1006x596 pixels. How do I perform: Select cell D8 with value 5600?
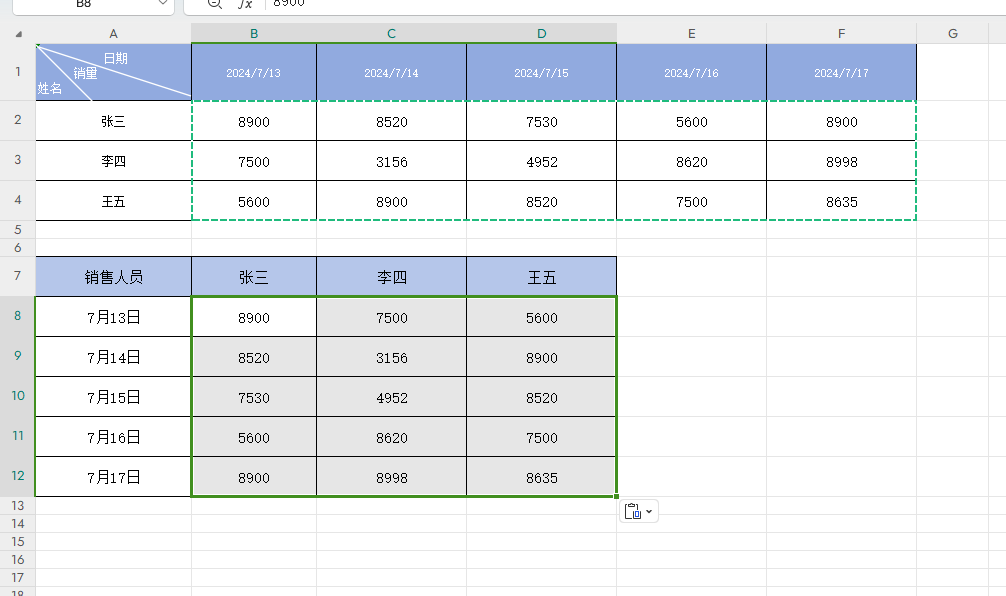[541, 316]
